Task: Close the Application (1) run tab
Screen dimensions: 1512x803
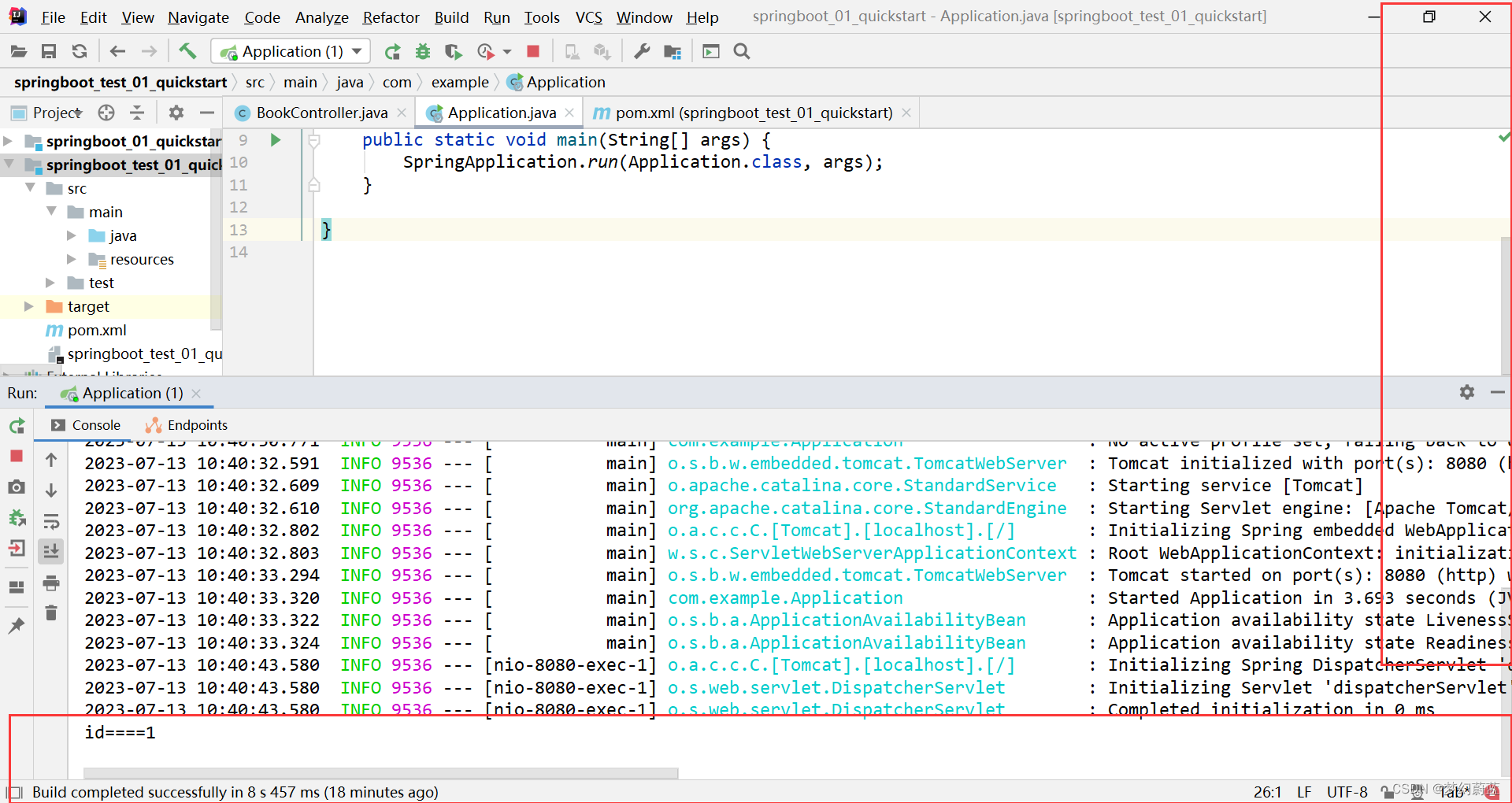Action: pyautogui.click(x=196, y=393)
